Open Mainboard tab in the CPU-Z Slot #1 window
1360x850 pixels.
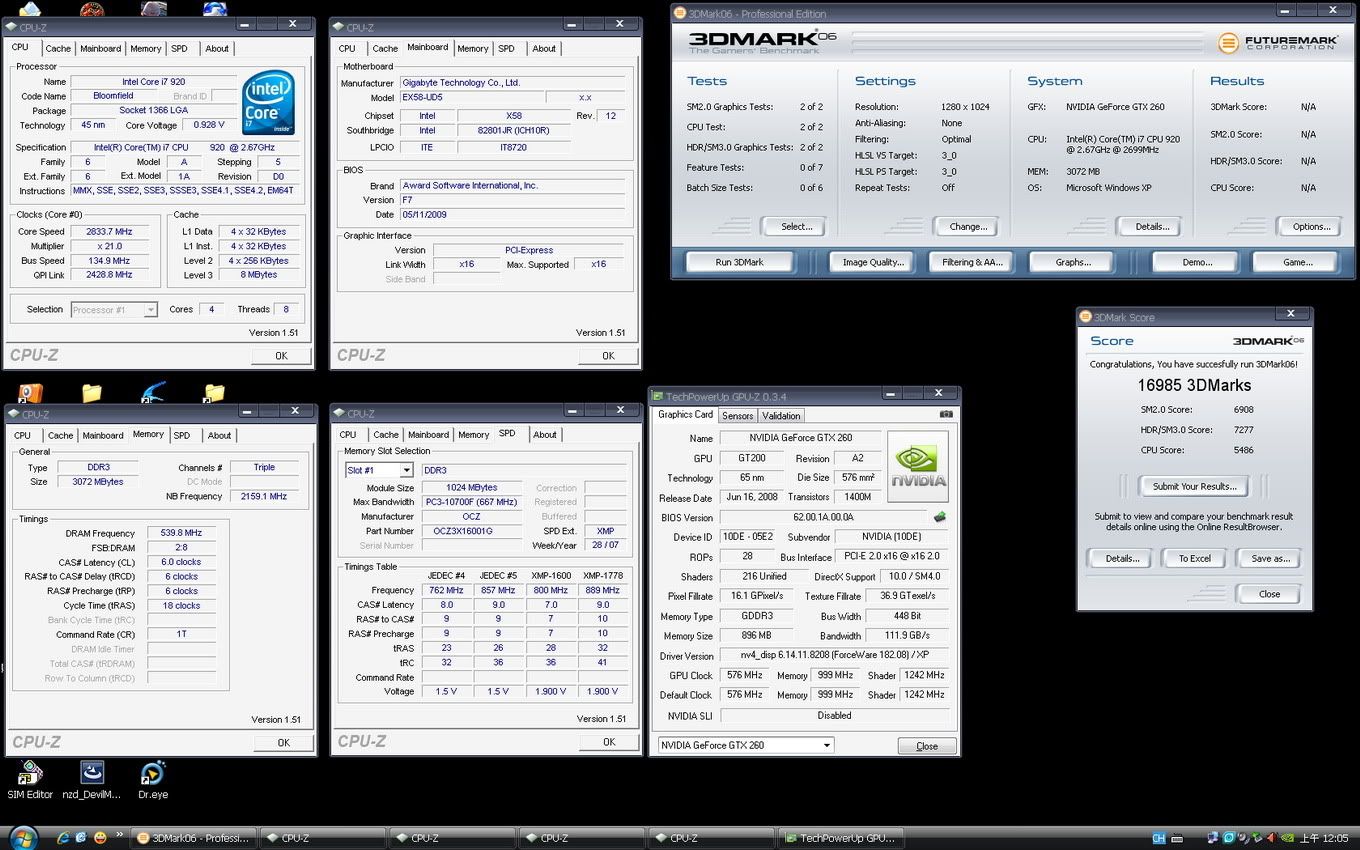428,435
